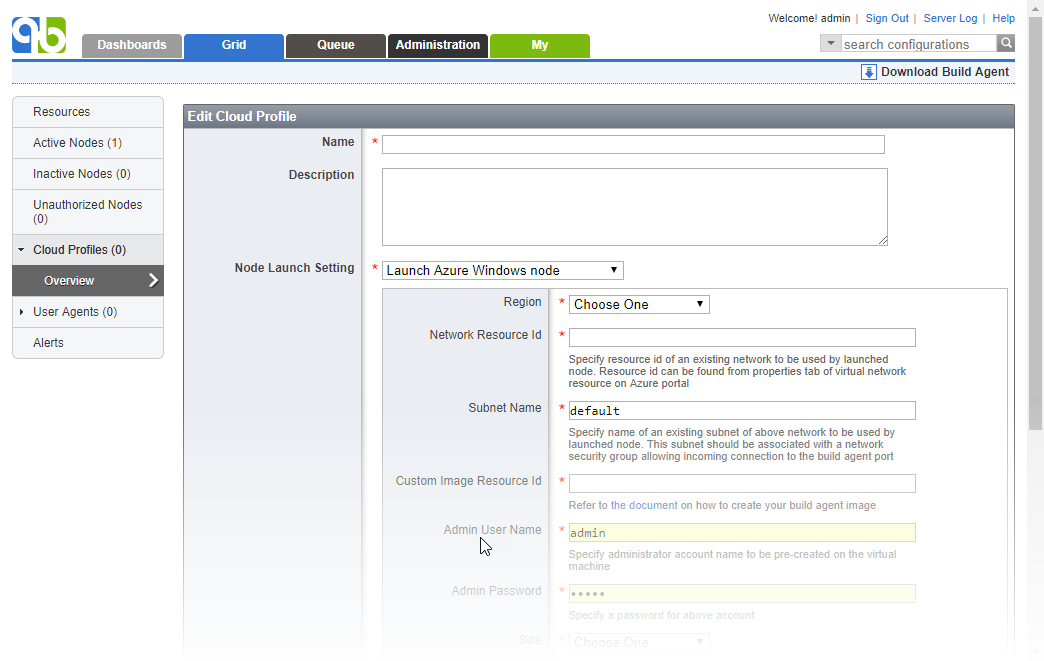Select Overview under Cloud Profiles
This screenshot has height=661, width=1044.
click(x=88, y=280)
